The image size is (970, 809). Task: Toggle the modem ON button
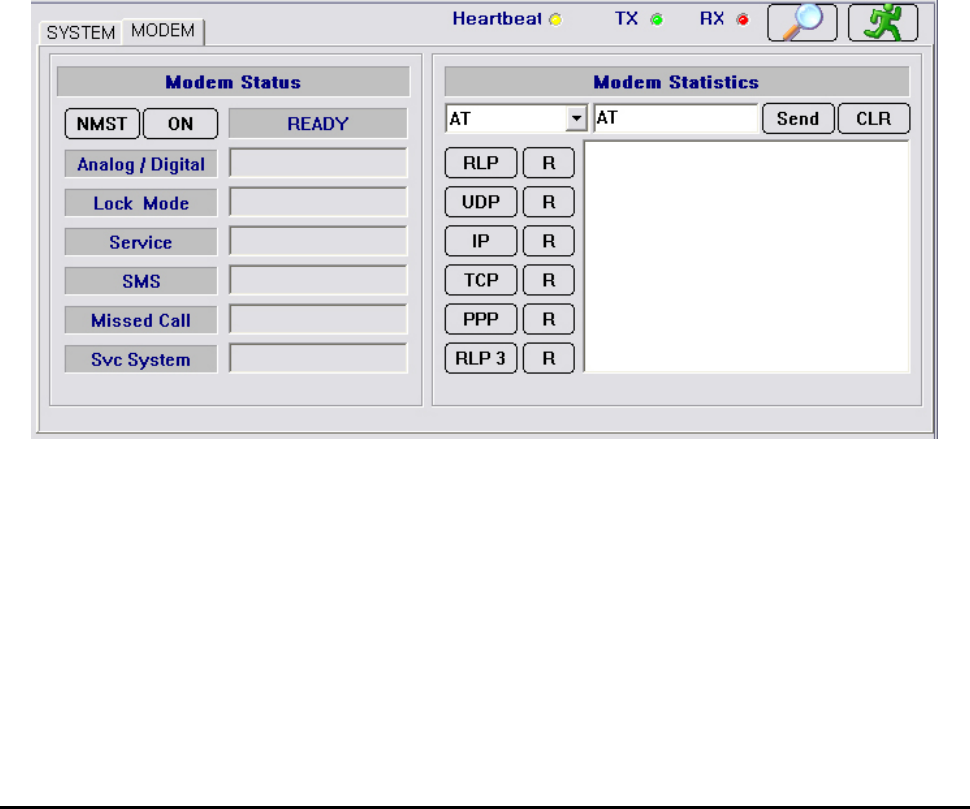(181, 124)
